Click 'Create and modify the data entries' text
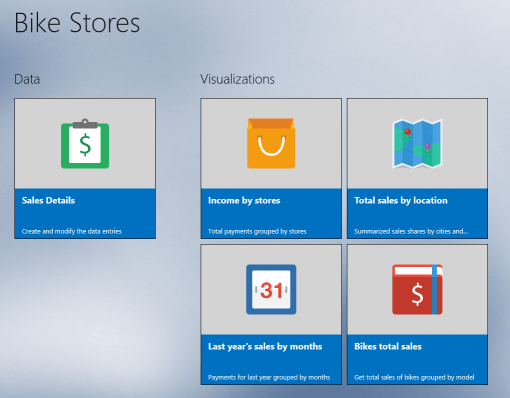 coord(72,231)
